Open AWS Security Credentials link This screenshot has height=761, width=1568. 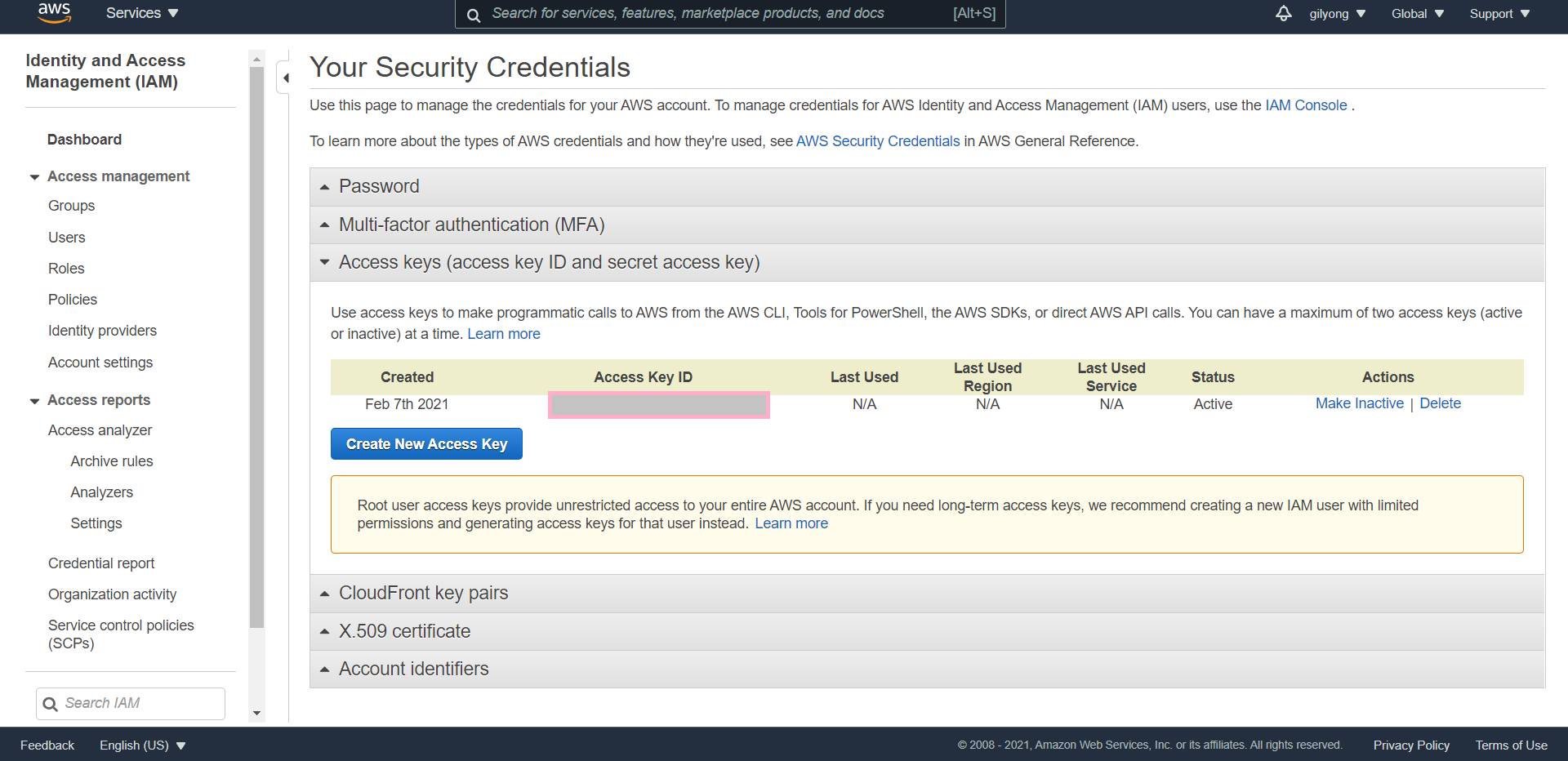(878, 141)
